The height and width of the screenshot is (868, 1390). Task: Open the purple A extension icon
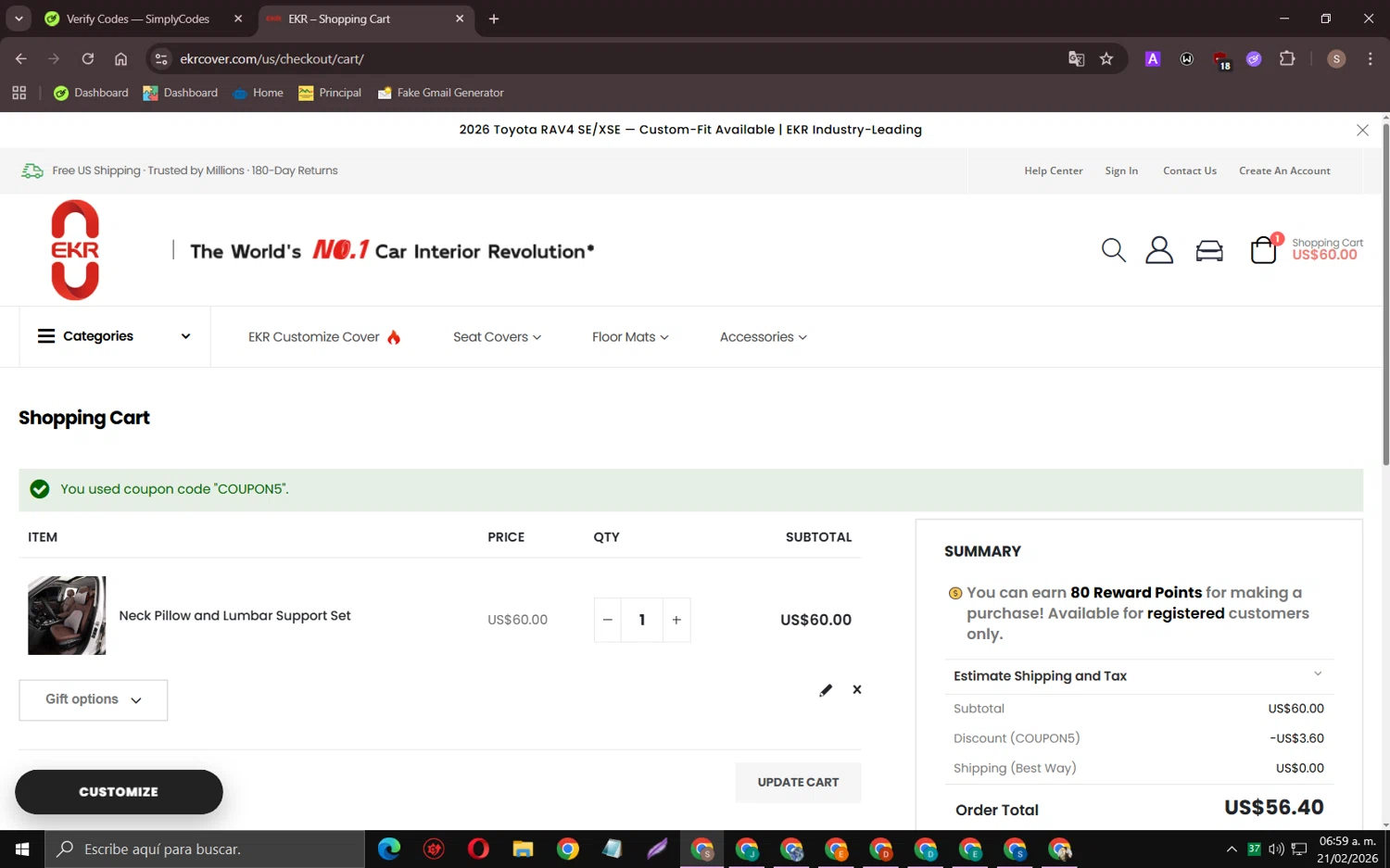click(1153, 58)
